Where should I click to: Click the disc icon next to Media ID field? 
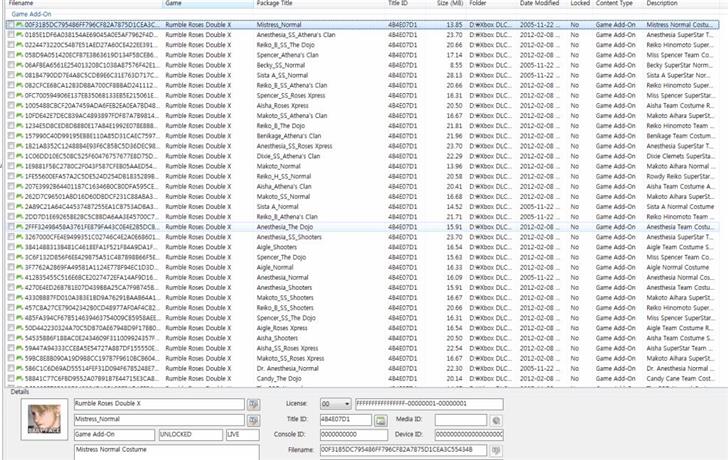pos(496,421)
